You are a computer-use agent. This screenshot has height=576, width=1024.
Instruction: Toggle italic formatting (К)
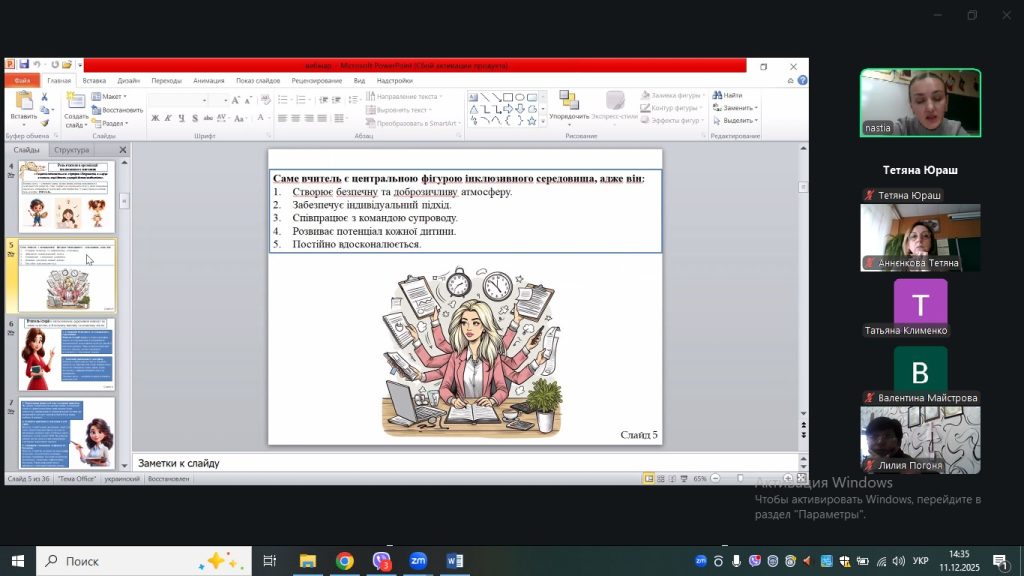point(168,119)
